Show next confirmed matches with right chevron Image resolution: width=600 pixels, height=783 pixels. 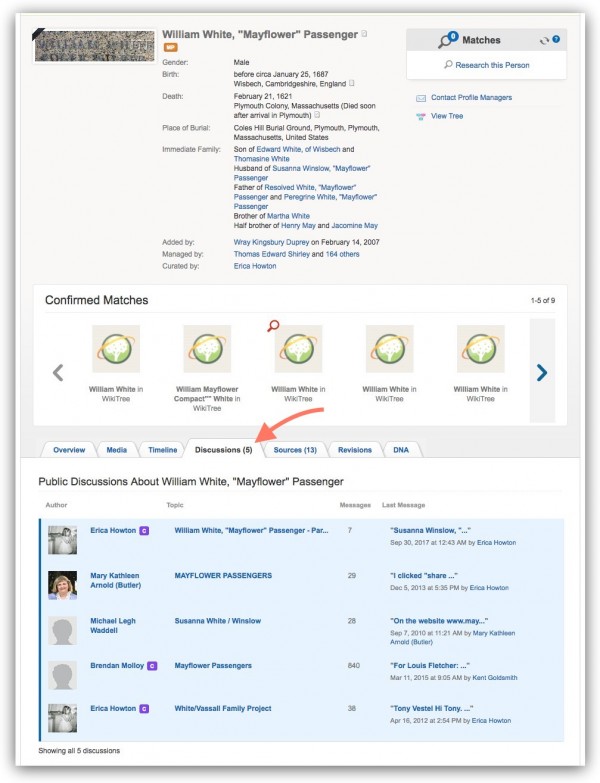click(542, 373)
